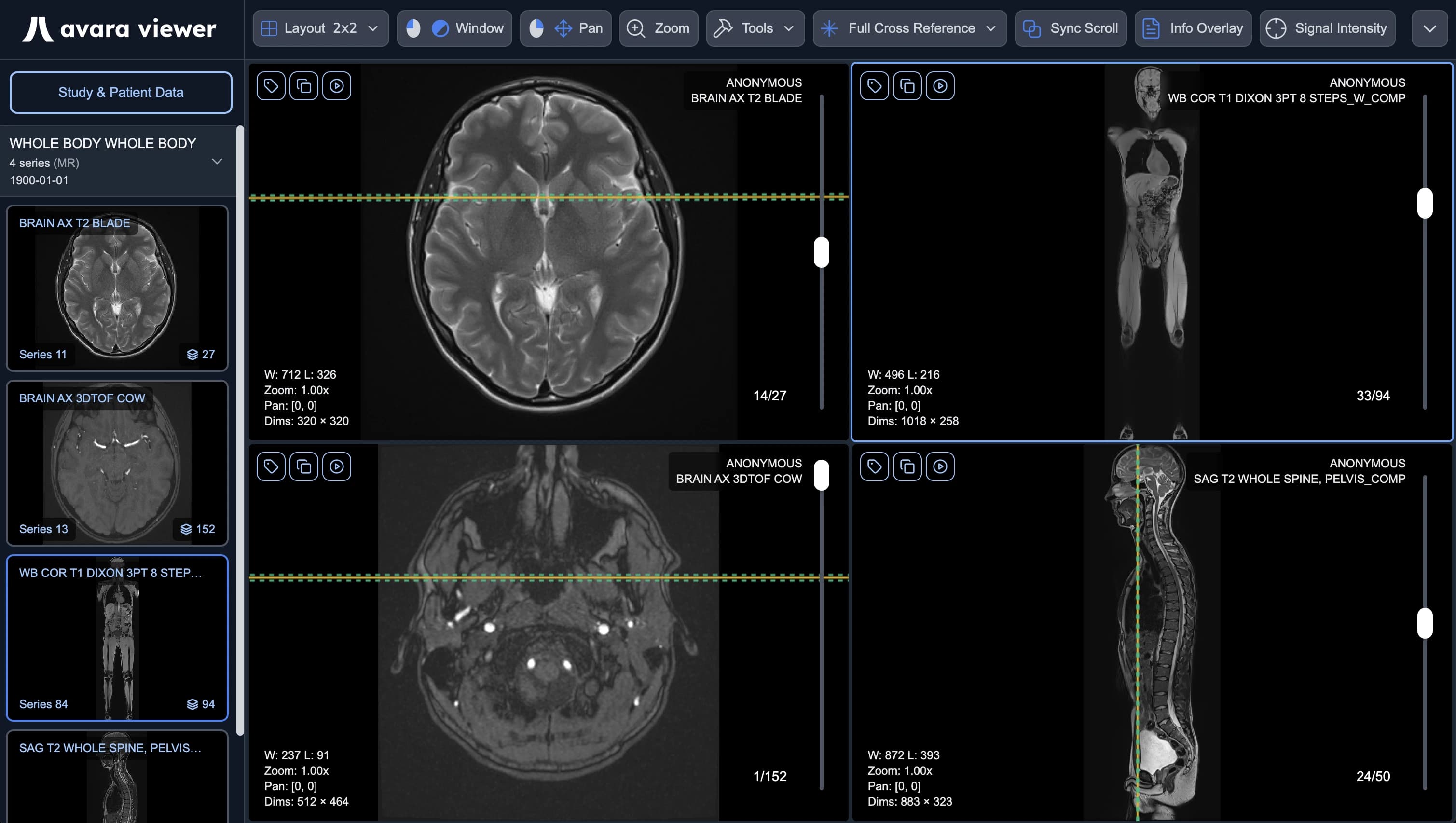1456x823 pixels.
Task: Toggle the Info Overlay display
Action: tap(1193, 28)
